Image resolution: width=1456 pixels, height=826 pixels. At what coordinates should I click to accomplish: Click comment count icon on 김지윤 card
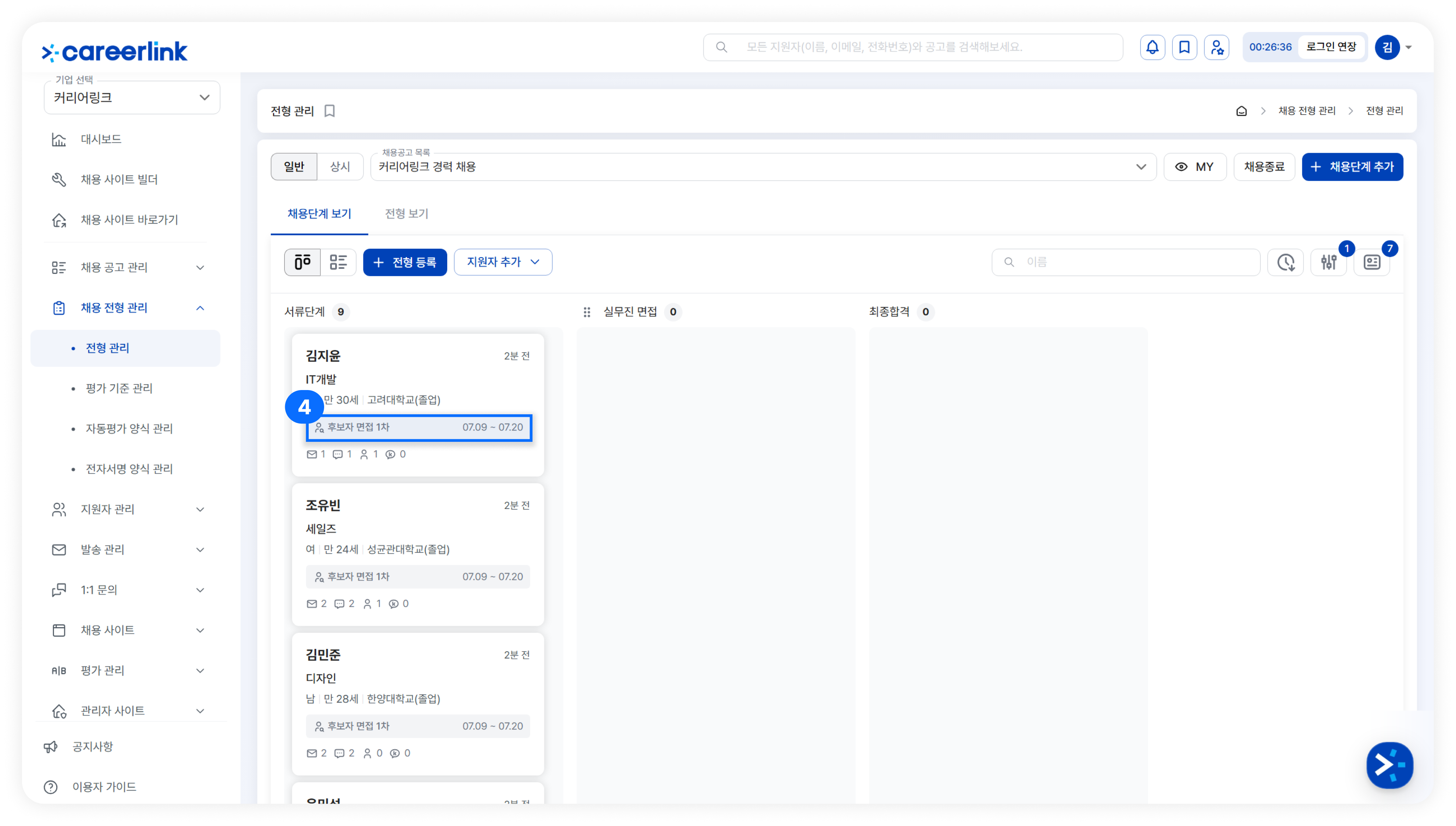(x=338, y=454)
